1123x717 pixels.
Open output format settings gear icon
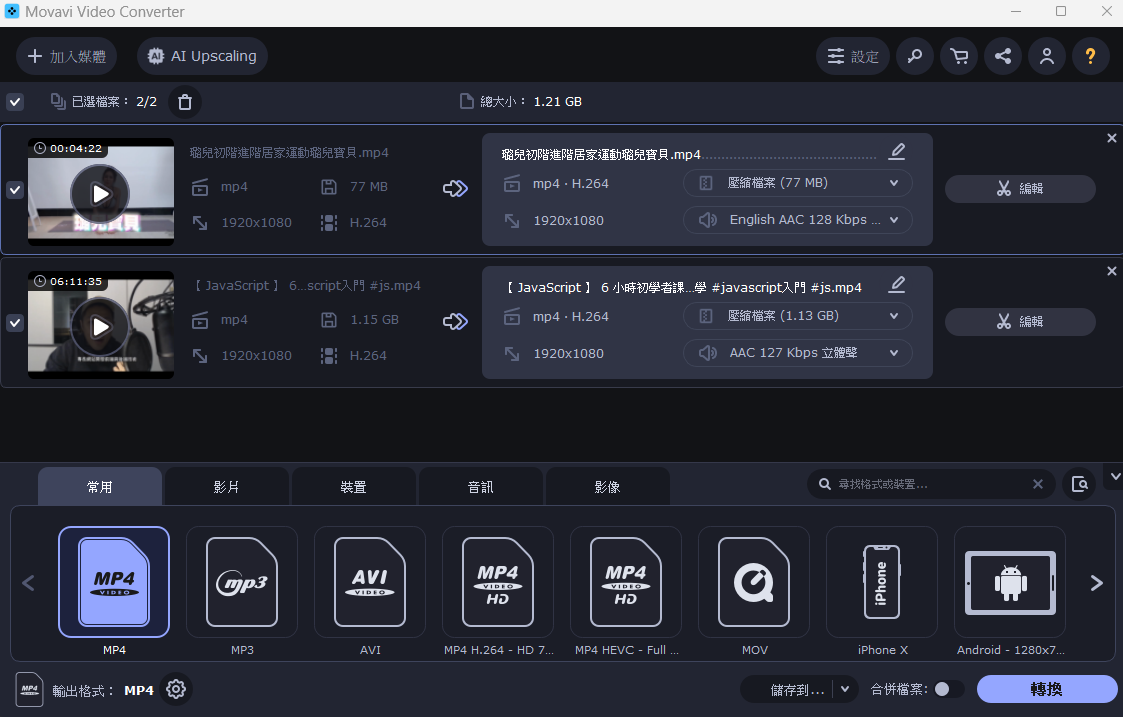point(175,690)
